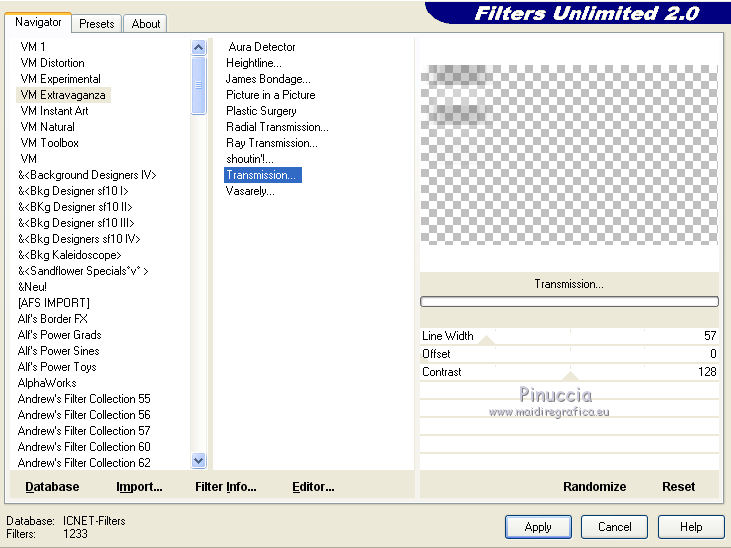Select Andrew's Filter Collection 60
Image resolution: width=731 pixels, height=548 pixels.
[x=84, y=446]
